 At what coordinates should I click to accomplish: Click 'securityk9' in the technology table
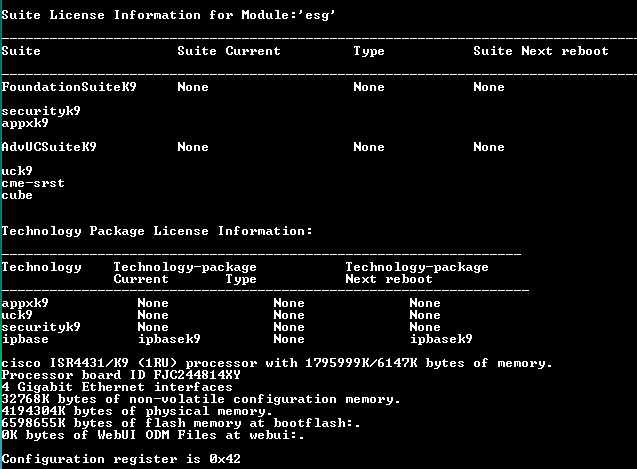pyautogui.click(x=41, y=327)
